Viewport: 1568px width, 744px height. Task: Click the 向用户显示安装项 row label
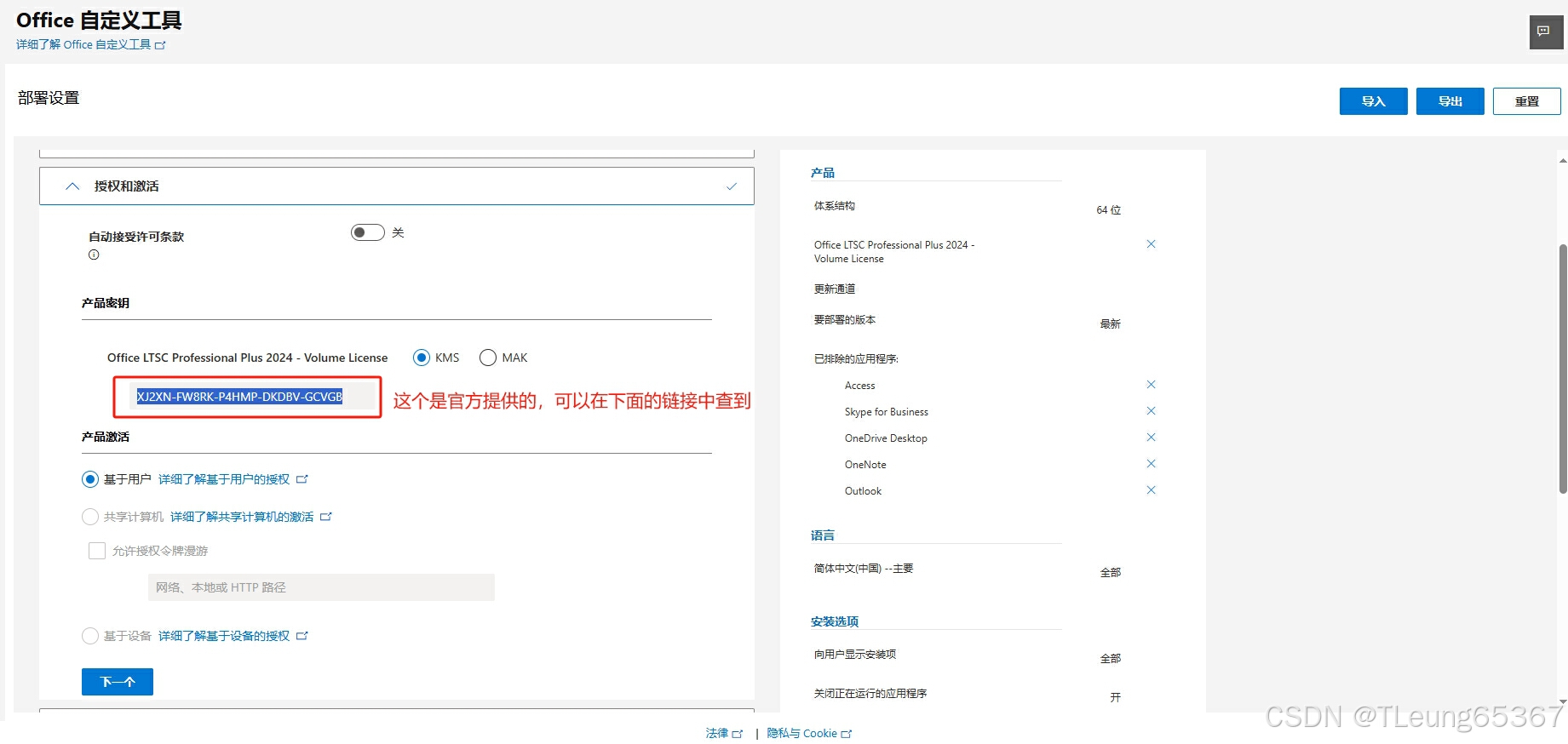point(855,655)
